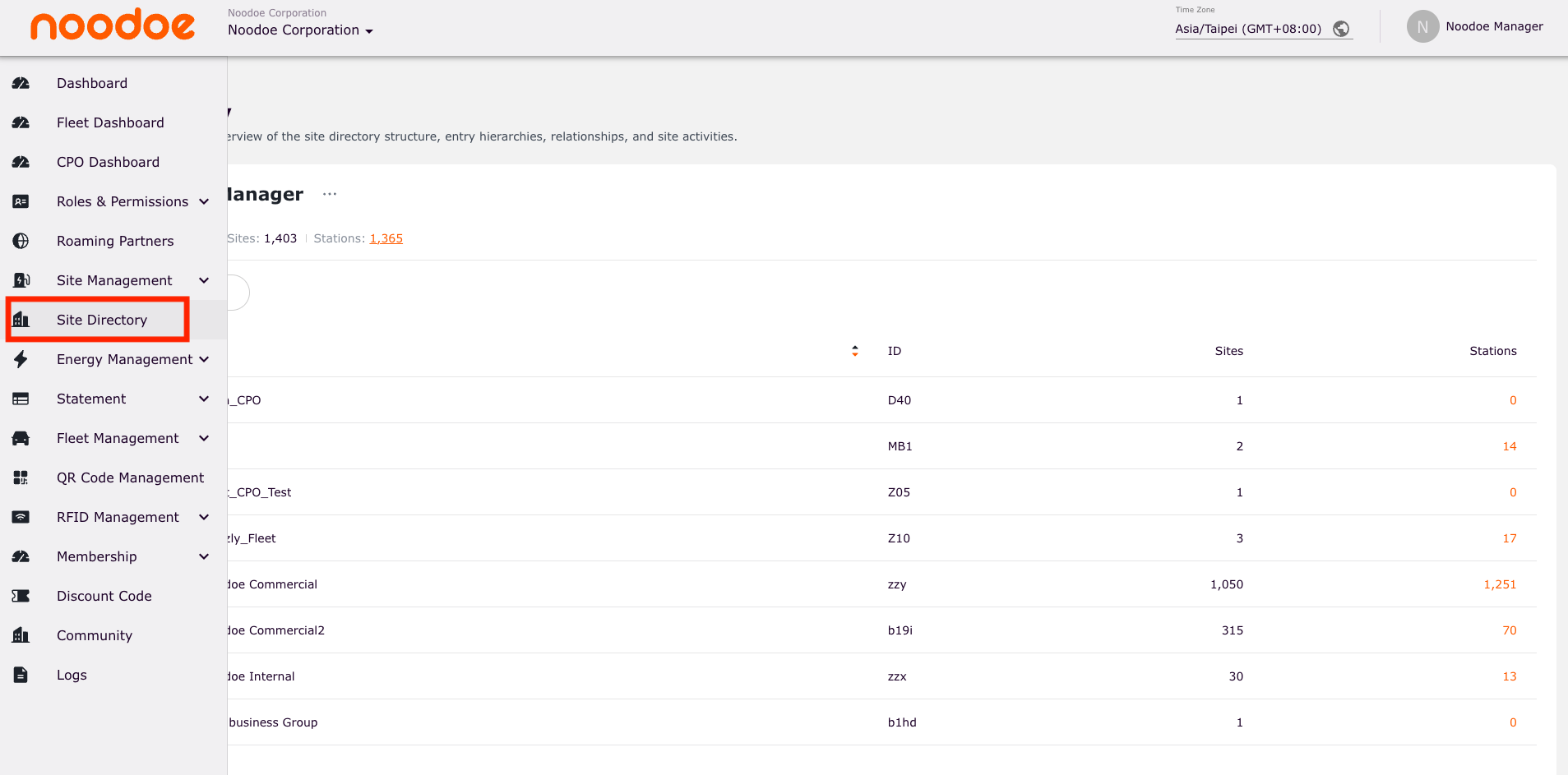Select the QR Code Management icon
The width and height of the screenshot is (1568, 775).
tap(21, 477)
